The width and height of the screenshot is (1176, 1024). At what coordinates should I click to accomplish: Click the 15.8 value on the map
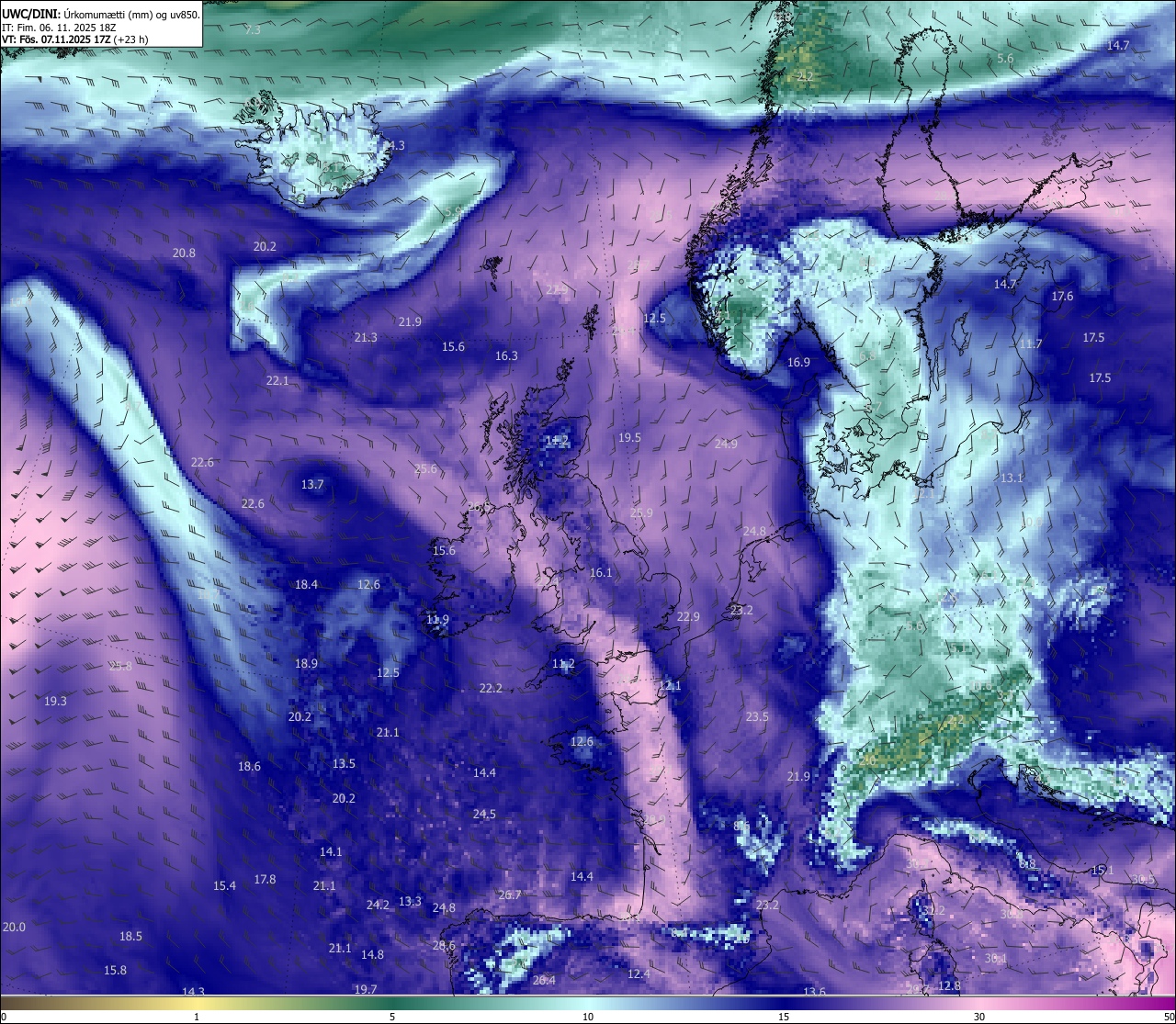[x=115, y=971]
